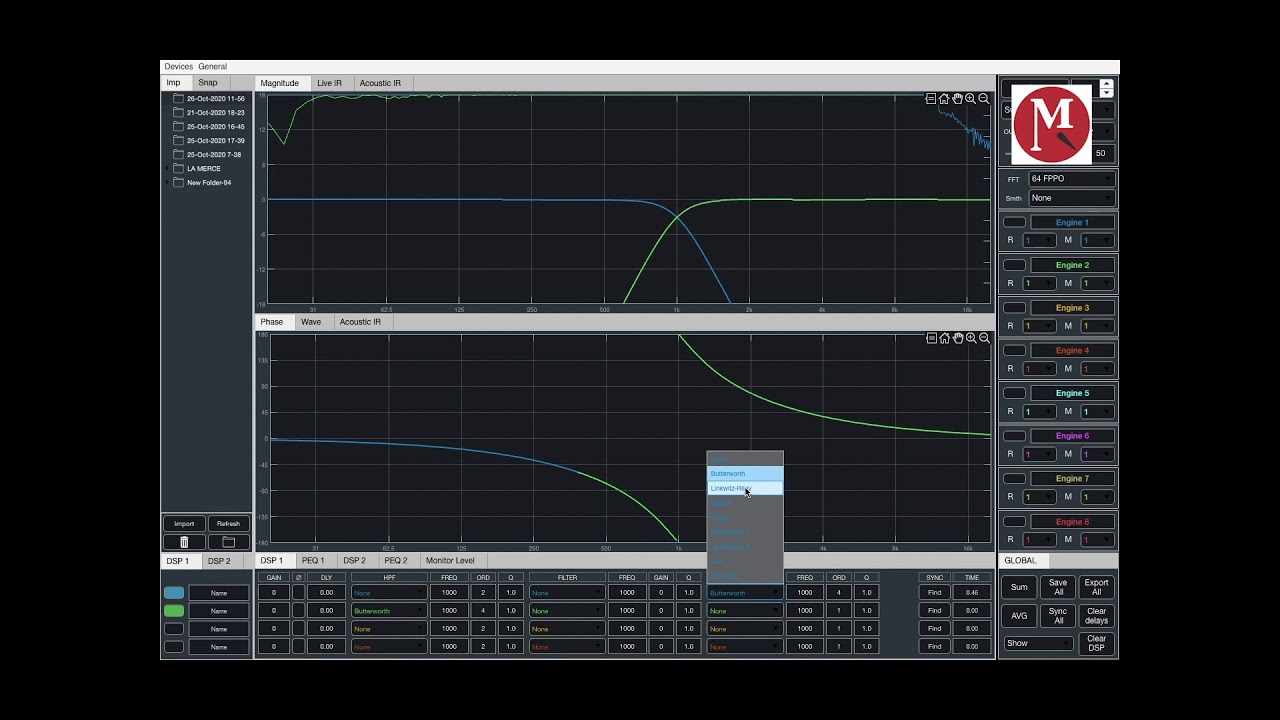Toggle Engine 7 enable button
The width and height of the screenshot is (1280, 720).
coord(1014,478)
